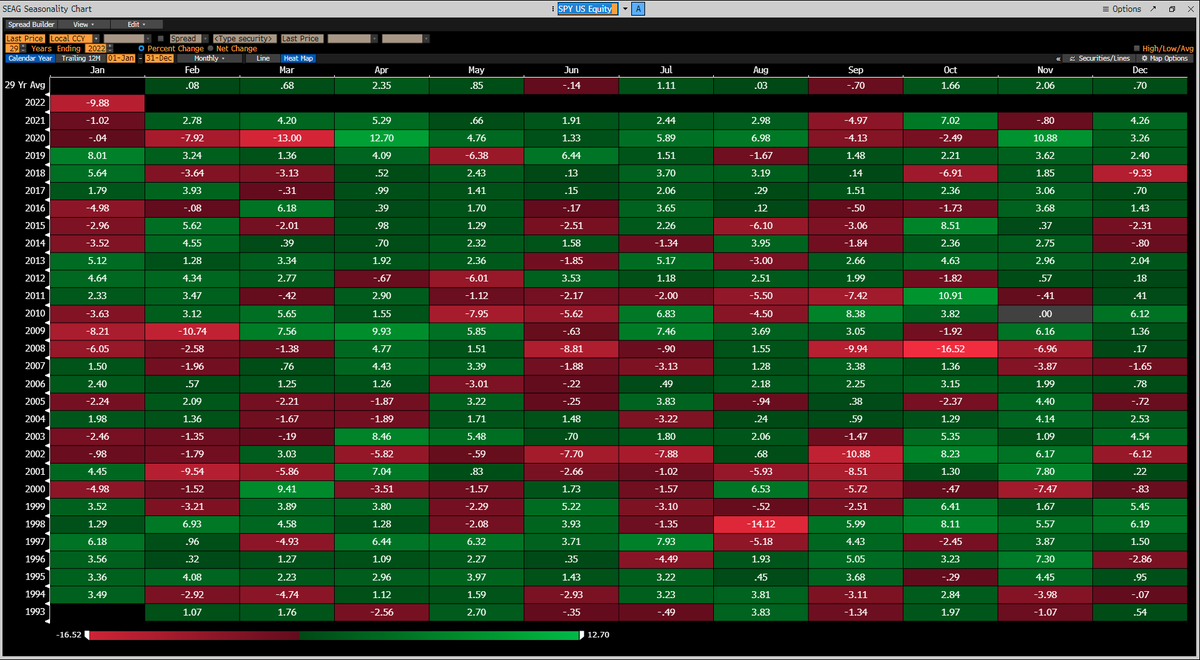Click the 29 Yr Avg row label

26,87
